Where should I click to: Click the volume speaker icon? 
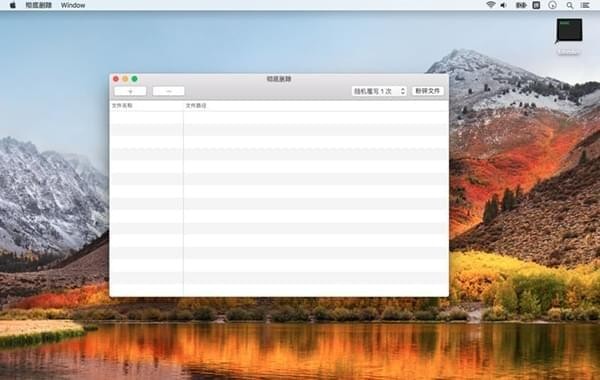(x=504, y=5)
